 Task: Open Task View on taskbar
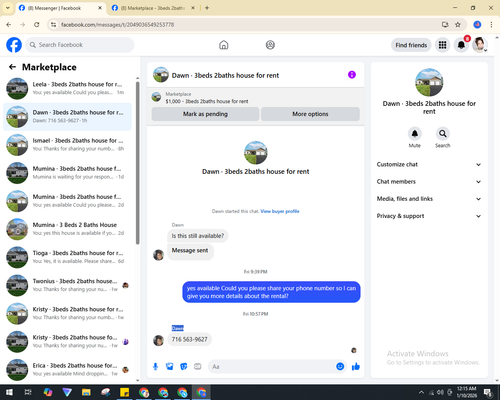[28, 392]
